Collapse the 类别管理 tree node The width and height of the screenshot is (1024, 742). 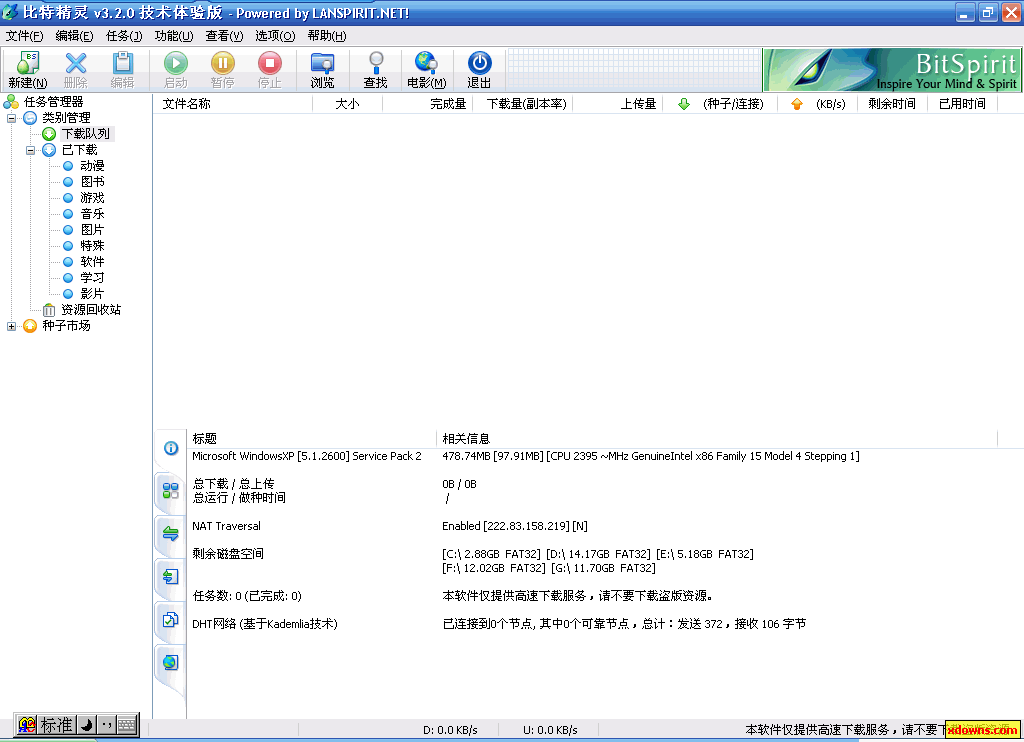(12, 118)
